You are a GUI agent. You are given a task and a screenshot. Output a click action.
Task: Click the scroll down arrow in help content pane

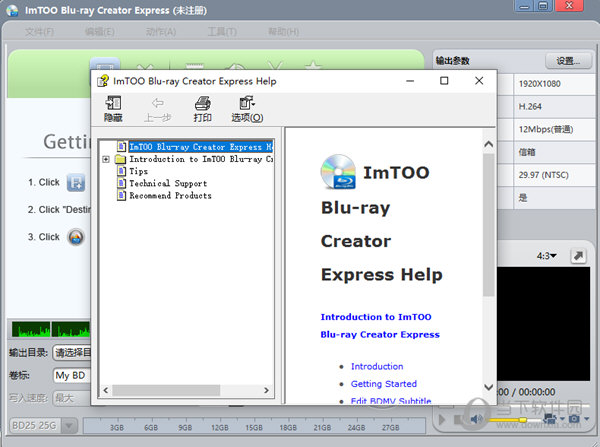pos(488,387)
